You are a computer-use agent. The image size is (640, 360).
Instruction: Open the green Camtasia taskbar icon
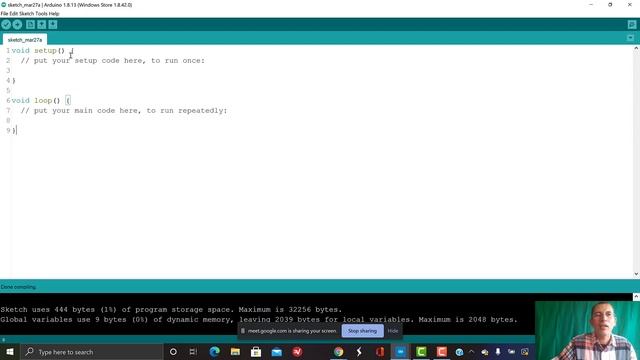pyautogui.click(x=421, y=352)
